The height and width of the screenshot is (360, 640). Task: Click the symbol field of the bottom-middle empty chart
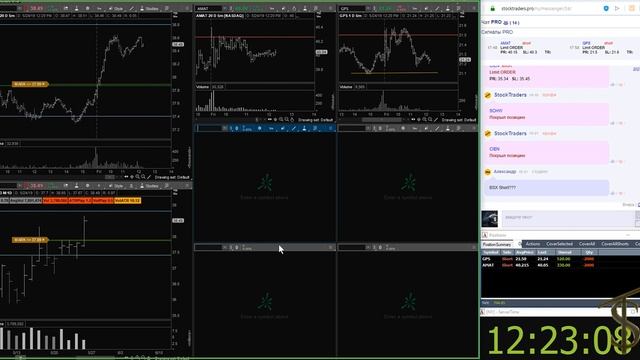click(x=209, y=247)
